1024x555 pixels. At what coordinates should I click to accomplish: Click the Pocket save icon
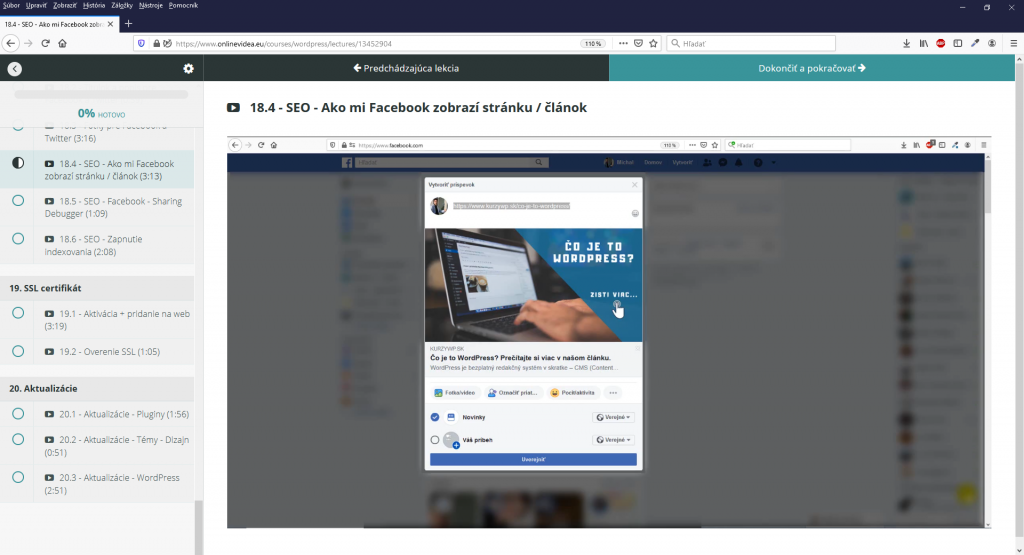[638, 43]
